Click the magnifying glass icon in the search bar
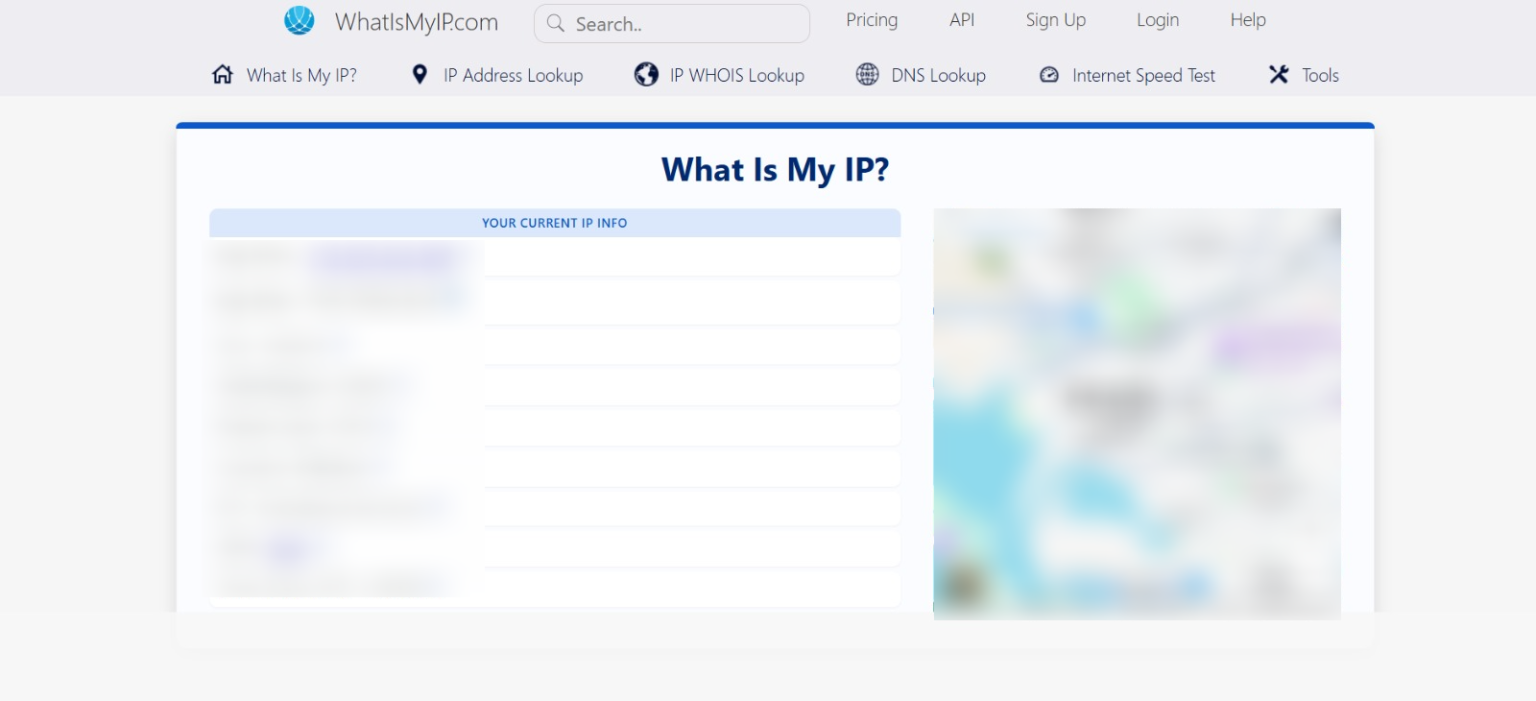The height and width of the screenshot is (701, 1536). click(556, 22)
